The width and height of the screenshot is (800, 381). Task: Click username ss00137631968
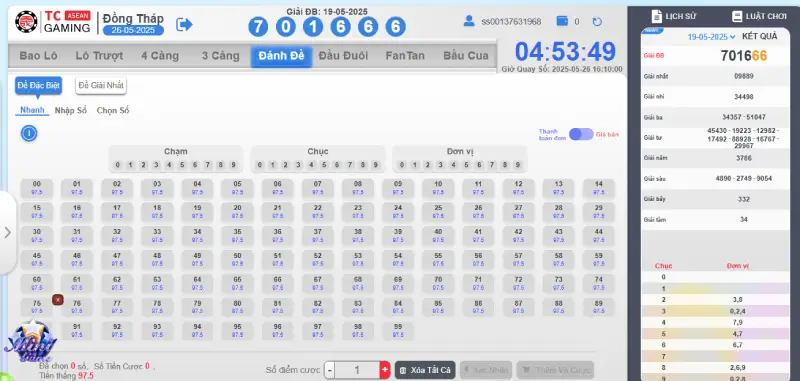point(511,21)
